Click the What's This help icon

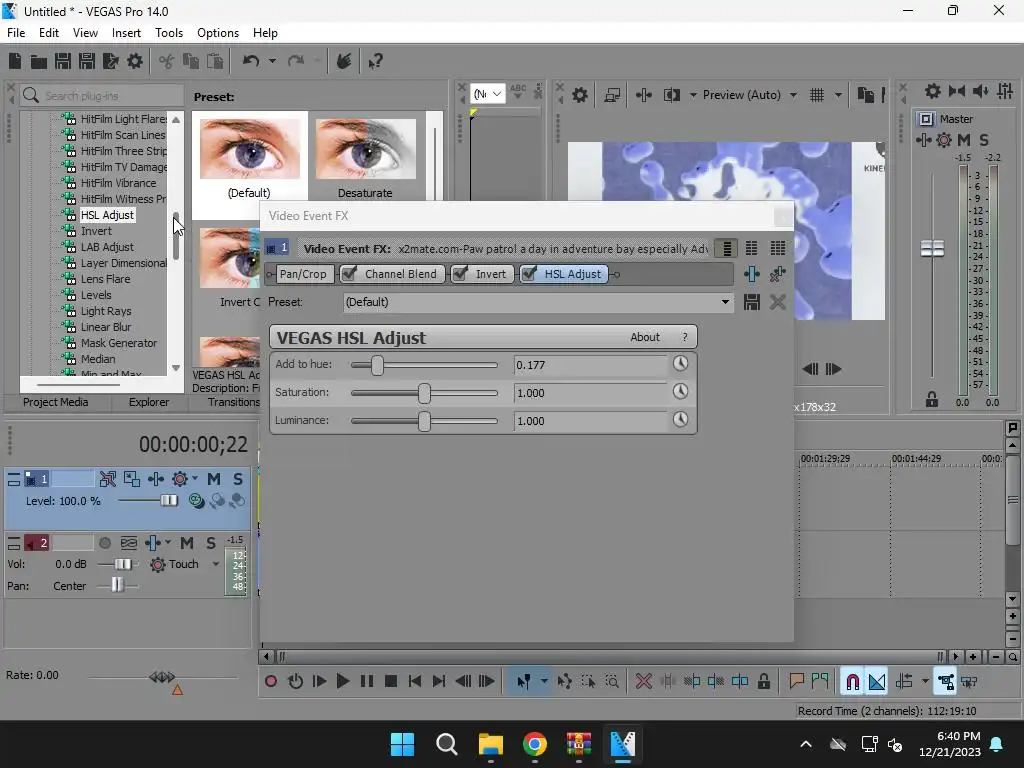(x=375, y=61)
